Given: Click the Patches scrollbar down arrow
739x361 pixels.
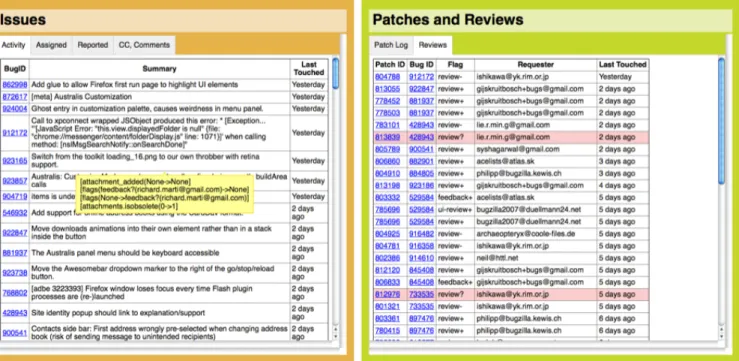Looking at the screenshot, I should pos(722,336).
